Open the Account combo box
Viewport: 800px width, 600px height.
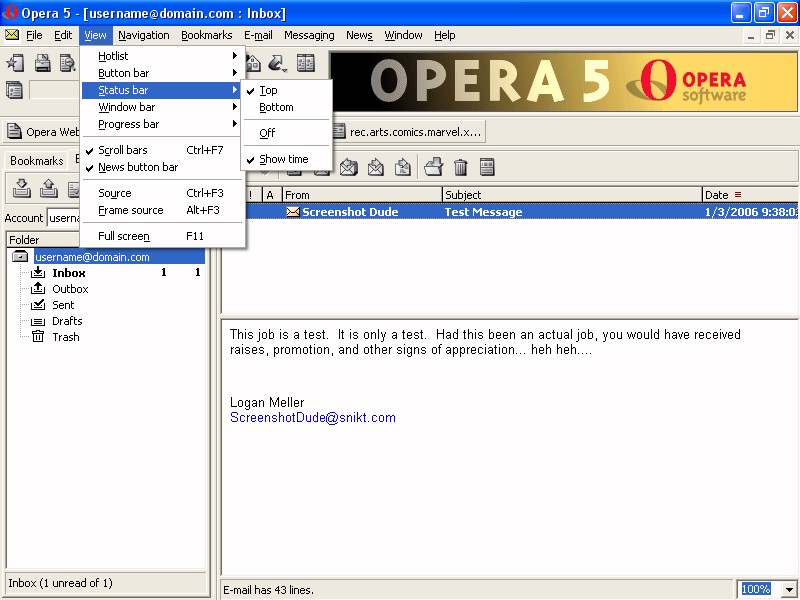pos(63,218)
